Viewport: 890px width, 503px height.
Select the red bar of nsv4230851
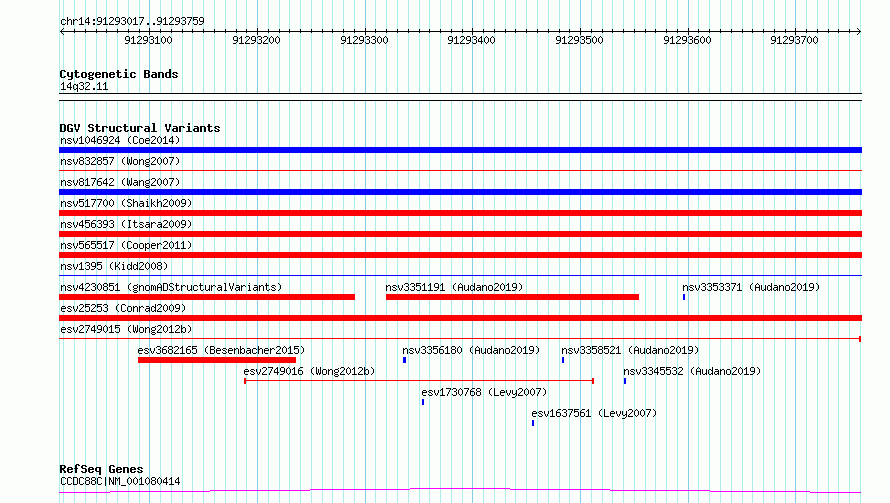207,297
